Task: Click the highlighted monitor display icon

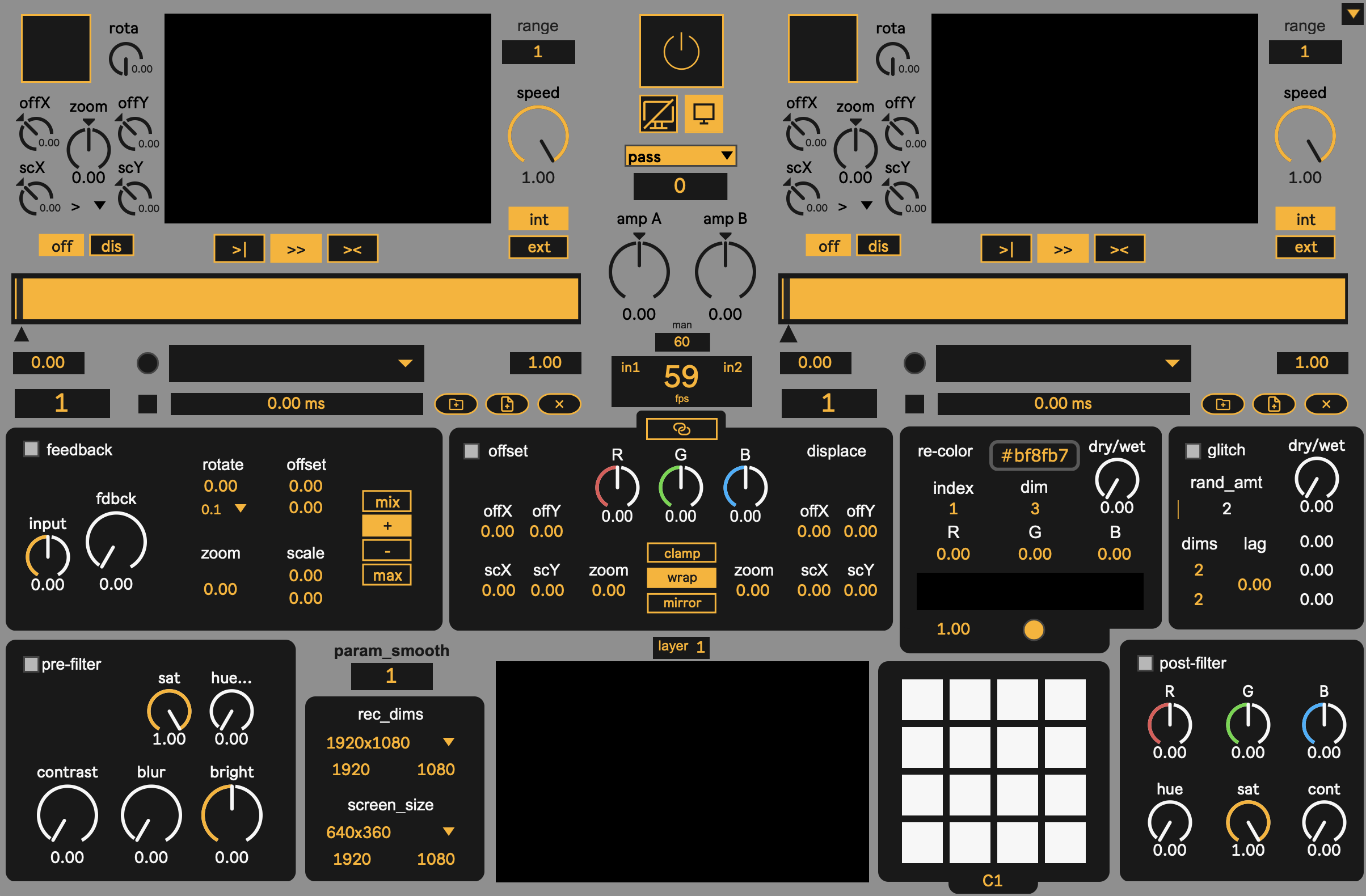Action: (x=703, y=114)
